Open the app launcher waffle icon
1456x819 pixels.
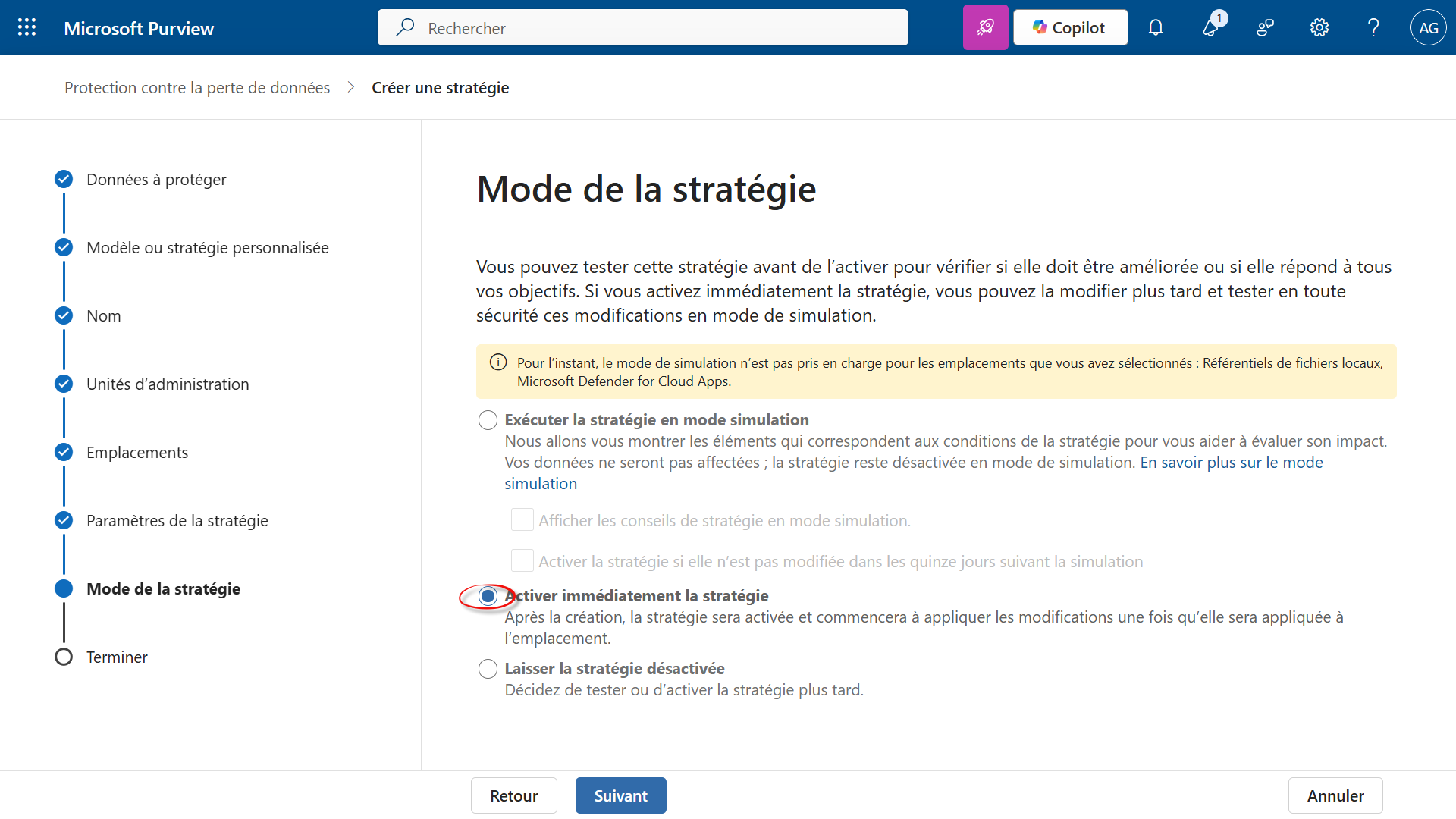point(27,28)
